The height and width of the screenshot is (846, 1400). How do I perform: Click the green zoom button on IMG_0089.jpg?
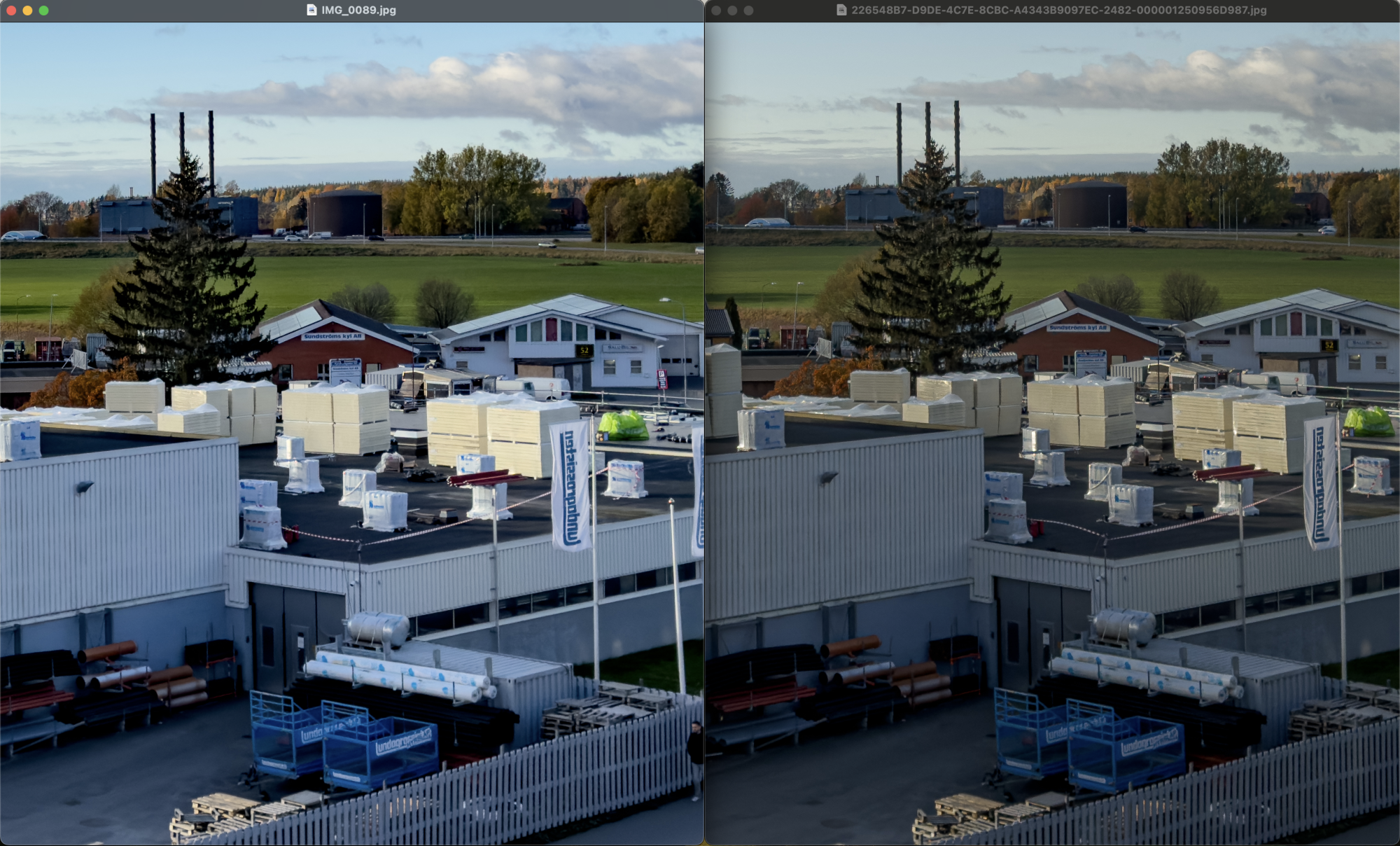point(43,11)
